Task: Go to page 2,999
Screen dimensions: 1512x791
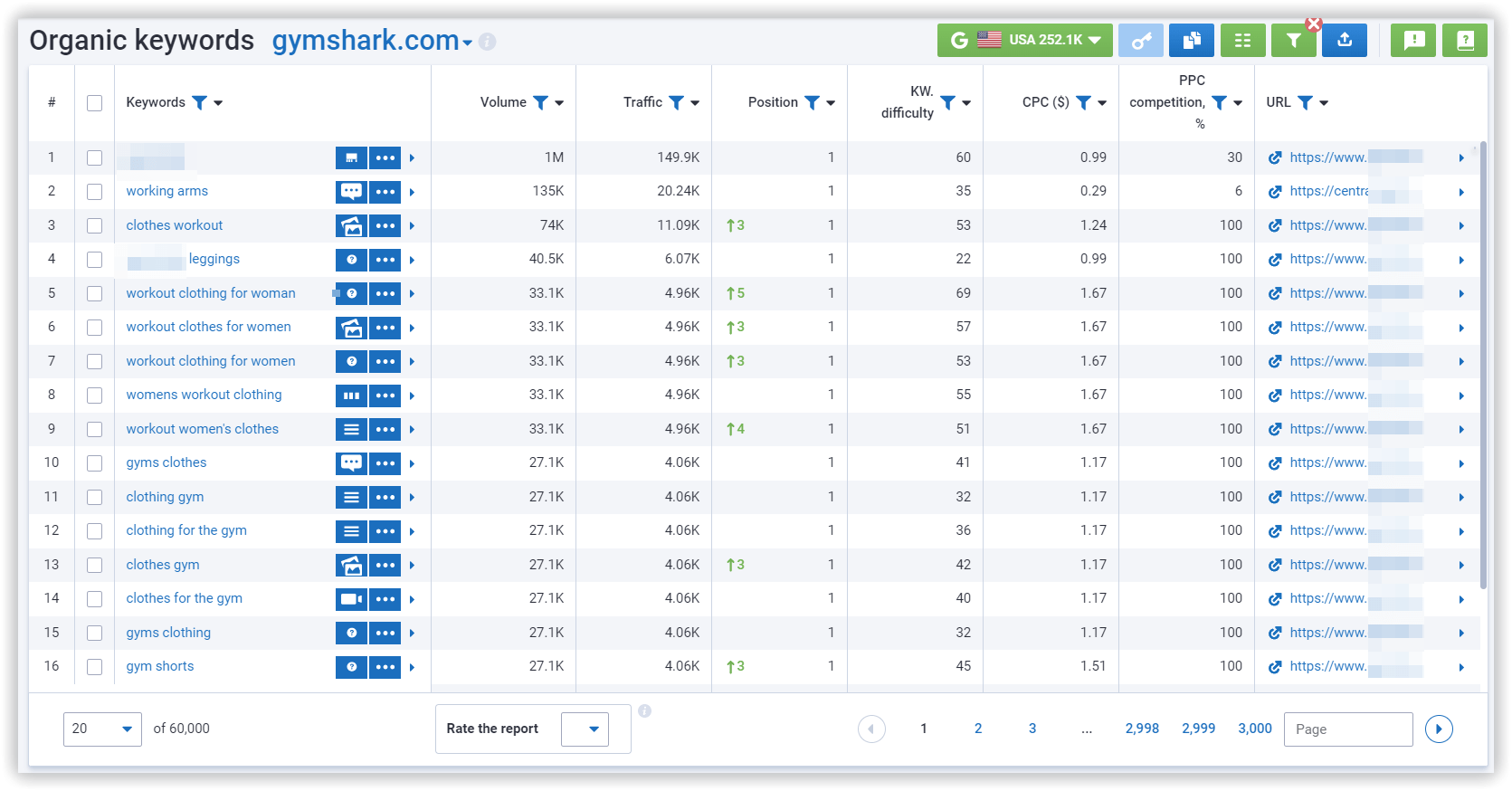Action: coord(1199,729)
